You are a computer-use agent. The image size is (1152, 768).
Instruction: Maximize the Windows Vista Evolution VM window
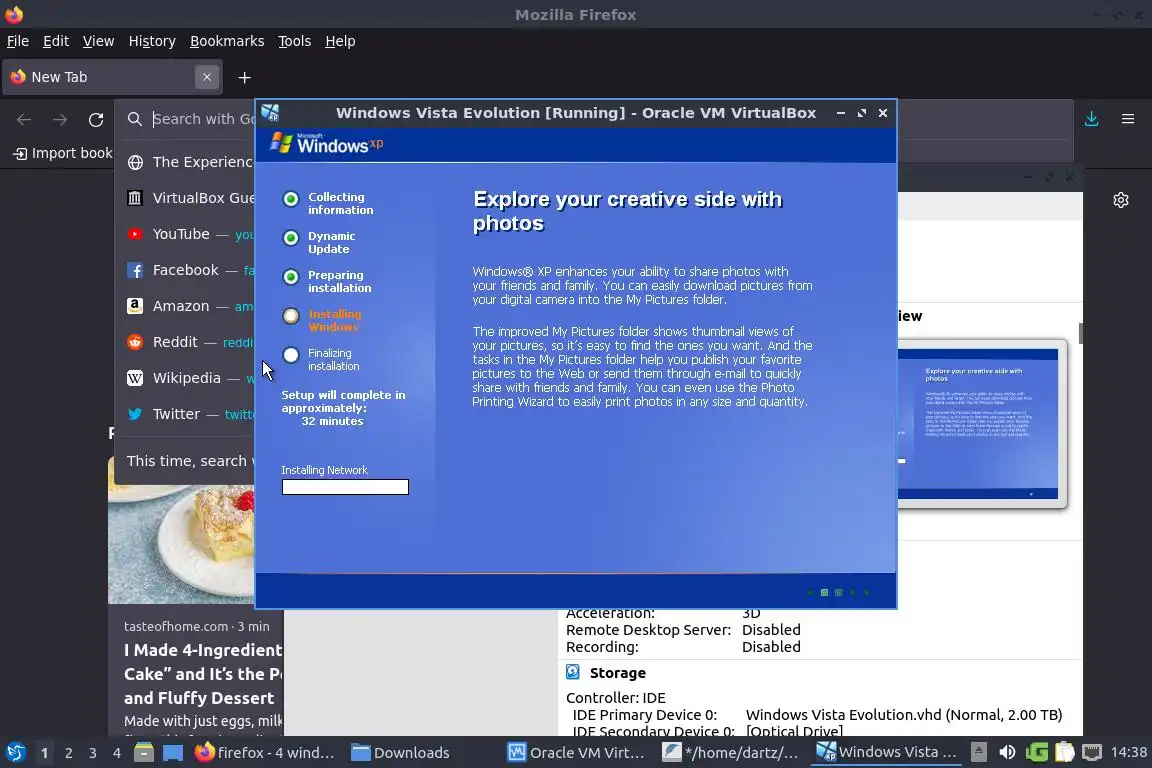(862, 113)
